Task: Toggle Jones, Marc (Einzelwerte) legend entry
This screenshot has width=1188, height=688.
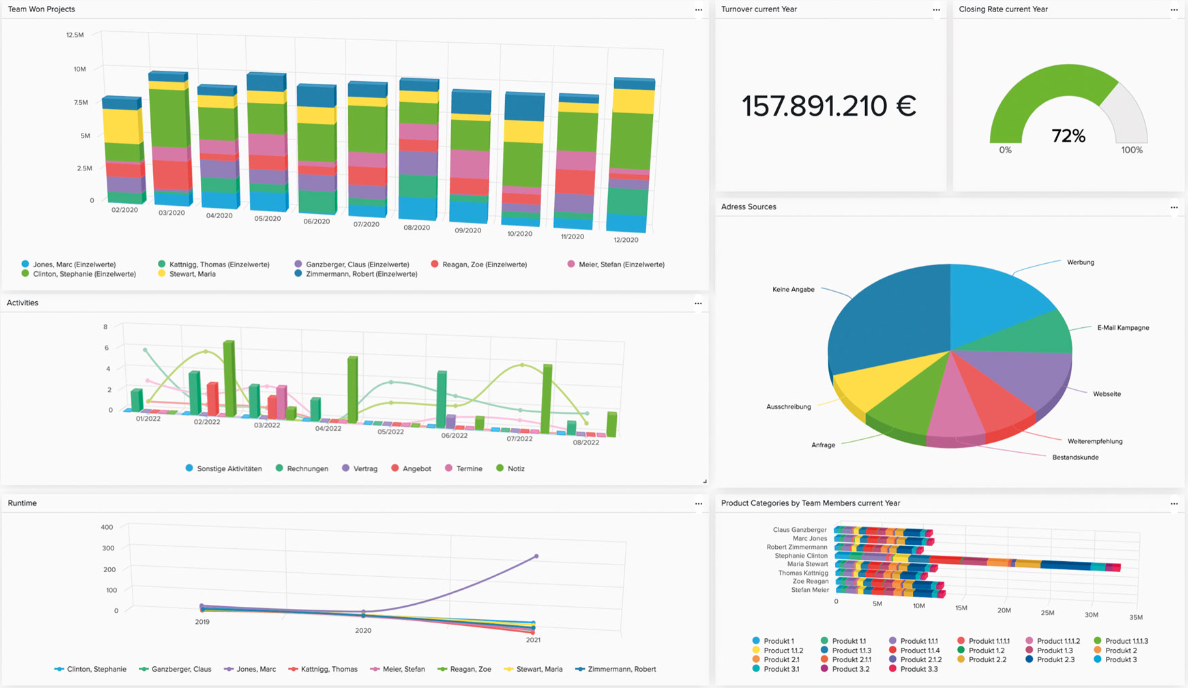Action: click(x=69, y=264)
